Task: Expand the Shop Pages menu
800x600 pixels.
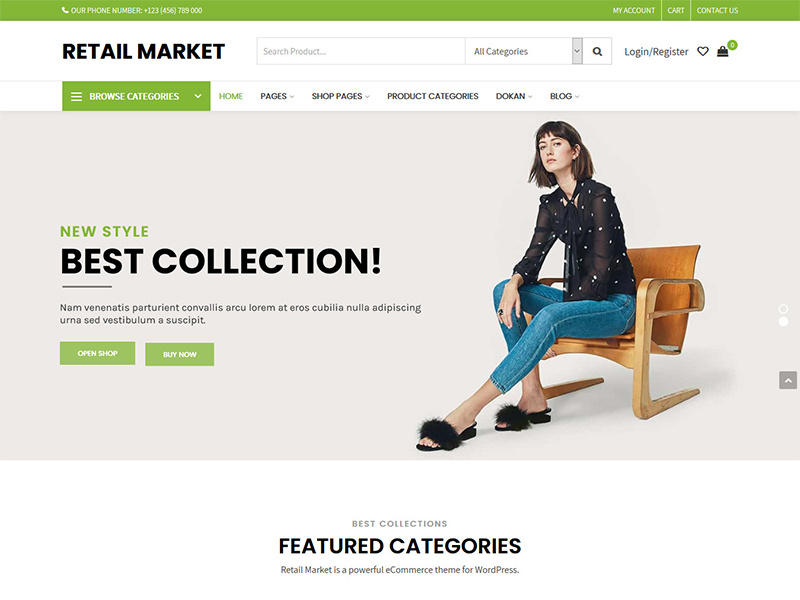Action: click(x=340, y=96)
